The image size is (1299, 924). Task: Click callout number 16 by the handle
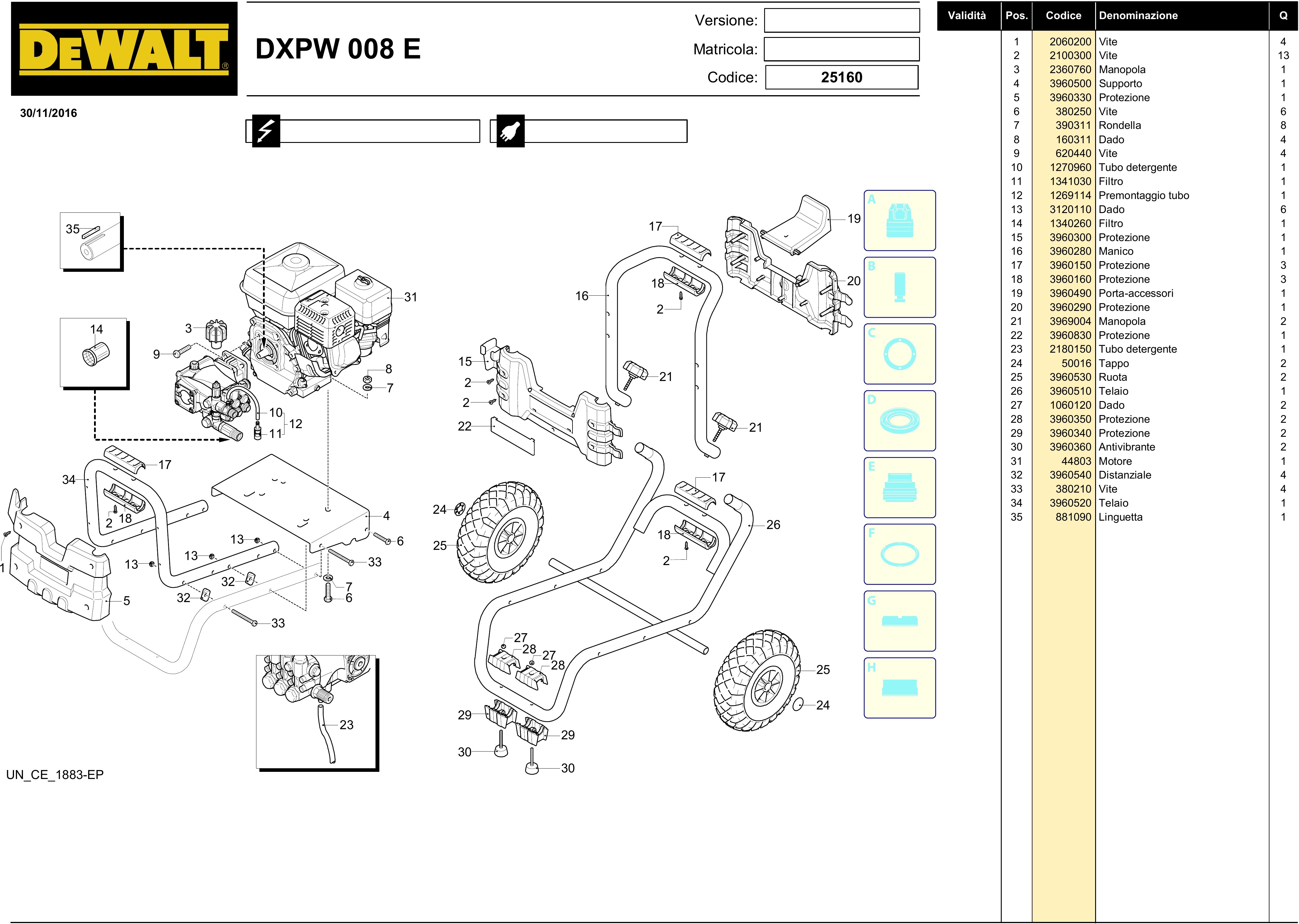point(581,296)
